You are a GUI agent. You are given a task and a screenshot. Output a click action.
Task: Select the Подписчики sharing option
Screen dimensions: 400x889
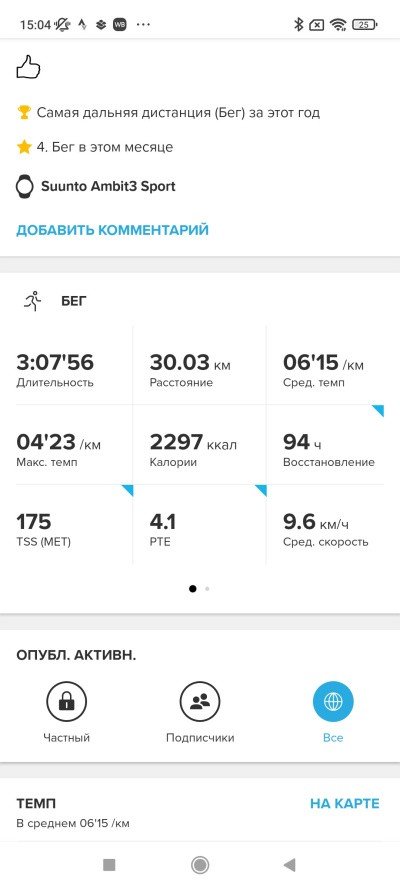tap(200, 701)
